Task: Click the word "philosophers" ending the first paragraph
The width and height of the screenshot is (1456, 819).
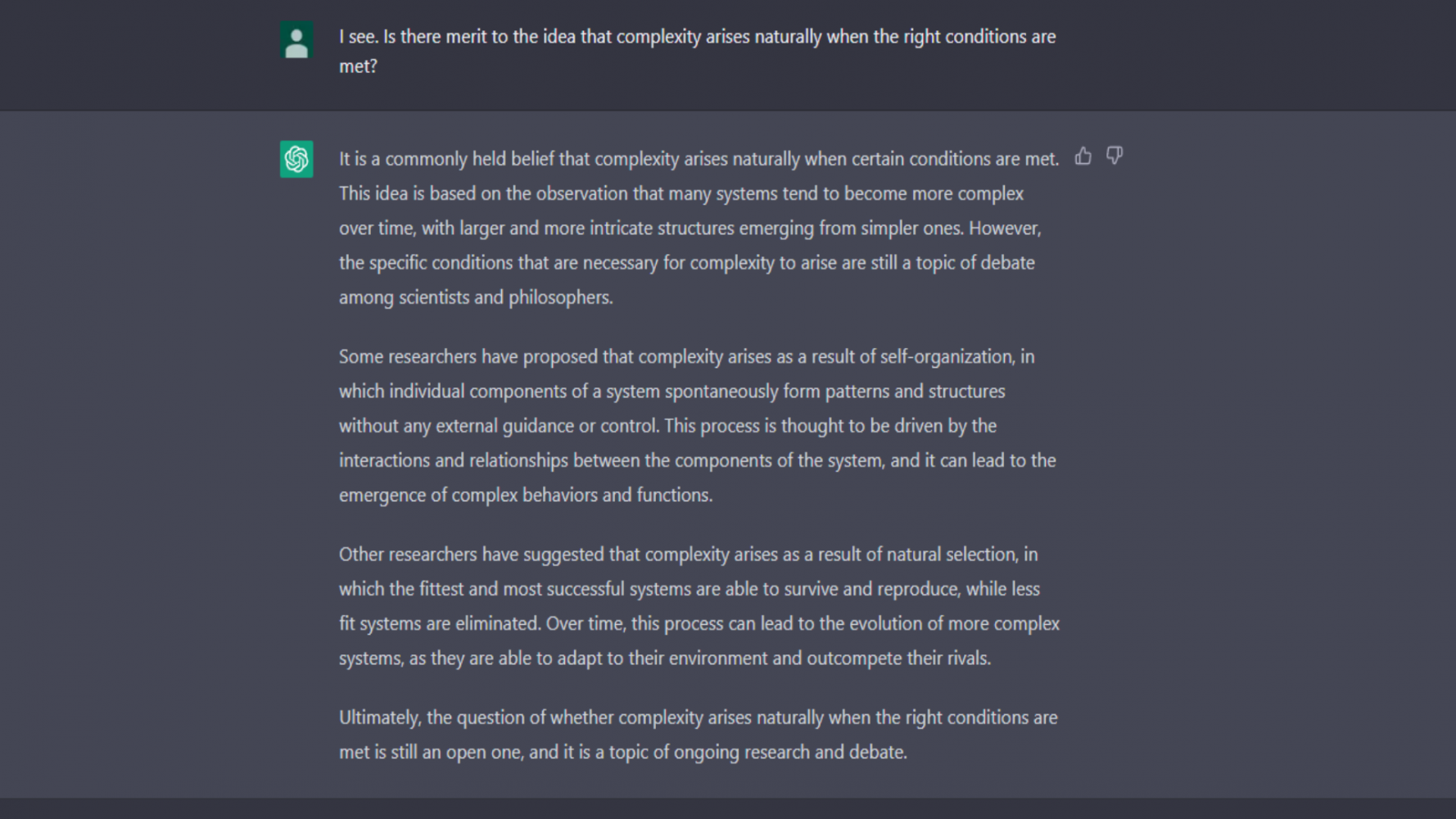Action: tap(559, 297)
